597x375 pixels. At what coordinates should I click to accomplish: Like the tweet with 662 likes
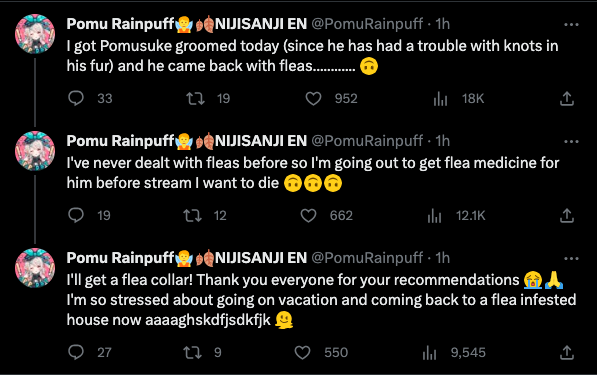pos(308,215)
